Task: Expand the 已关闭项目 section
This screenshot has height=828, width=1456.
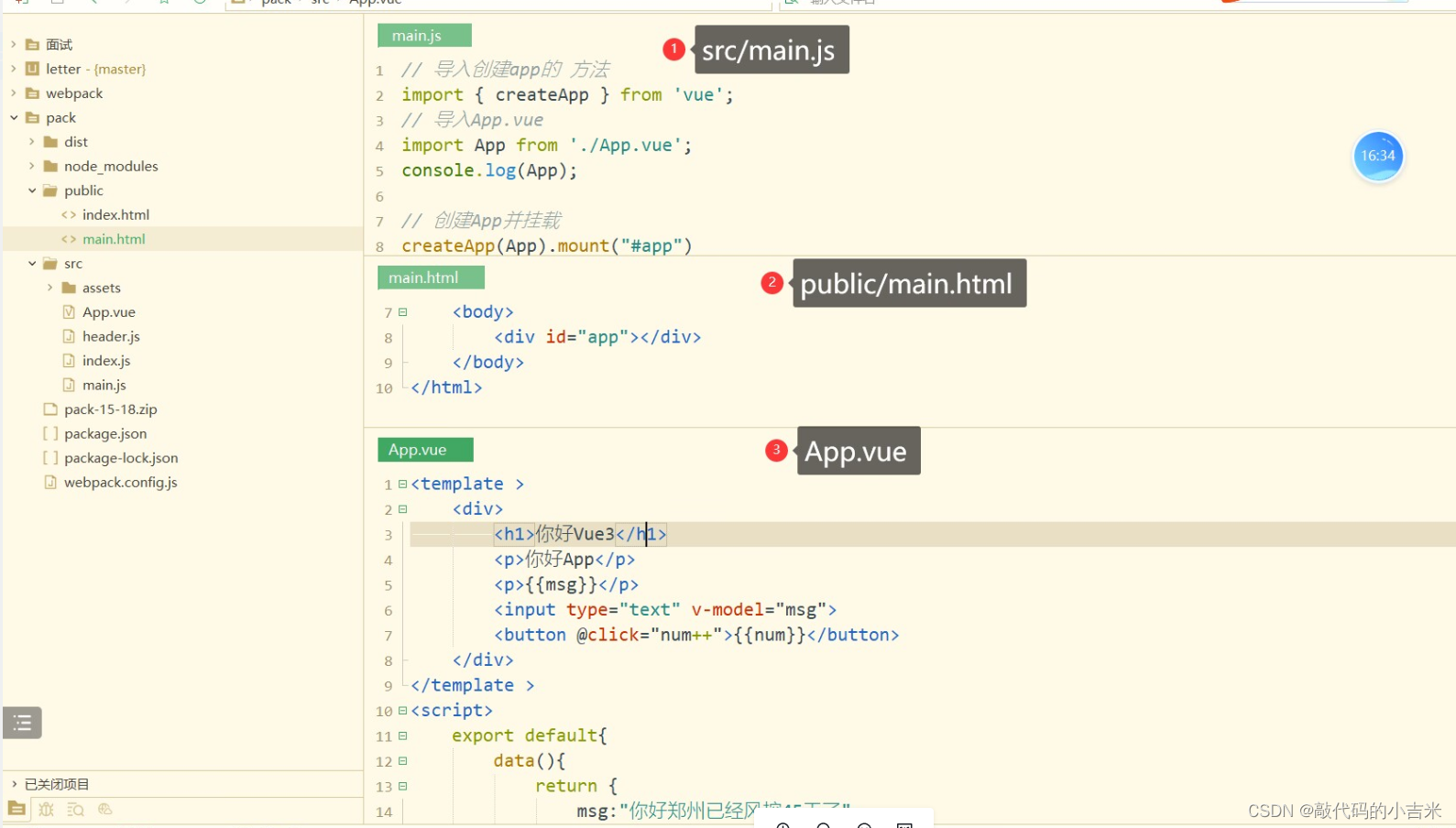Action: tap(14, 784)
